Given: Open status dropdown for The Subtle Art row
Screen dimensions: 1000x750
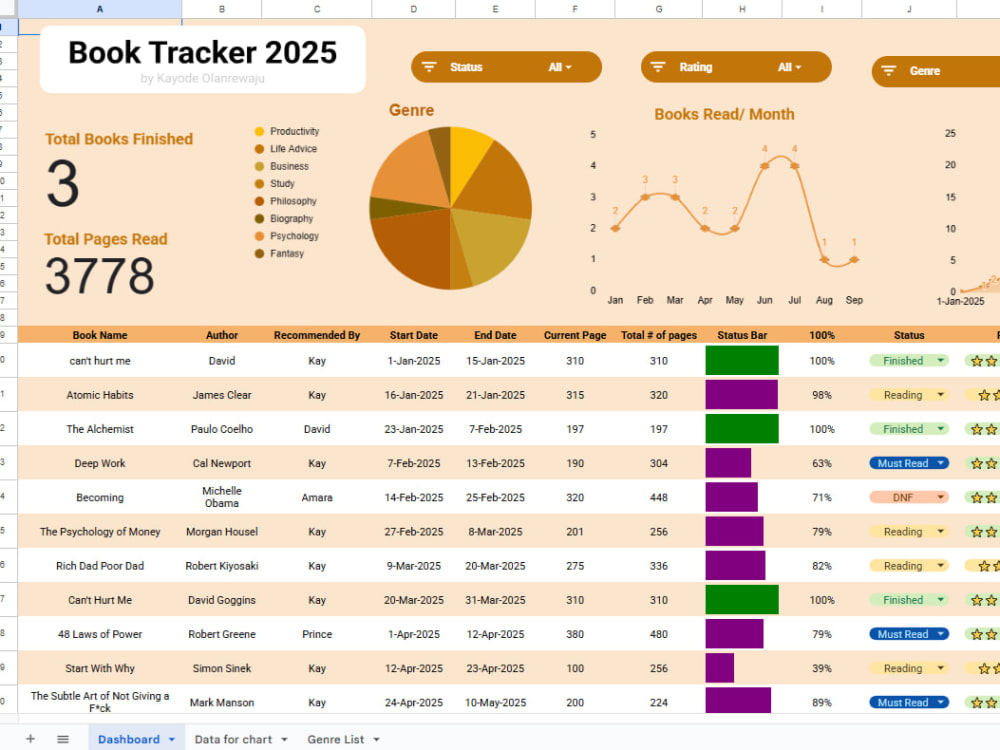Looking at the screenshot, I should [940, 703].
